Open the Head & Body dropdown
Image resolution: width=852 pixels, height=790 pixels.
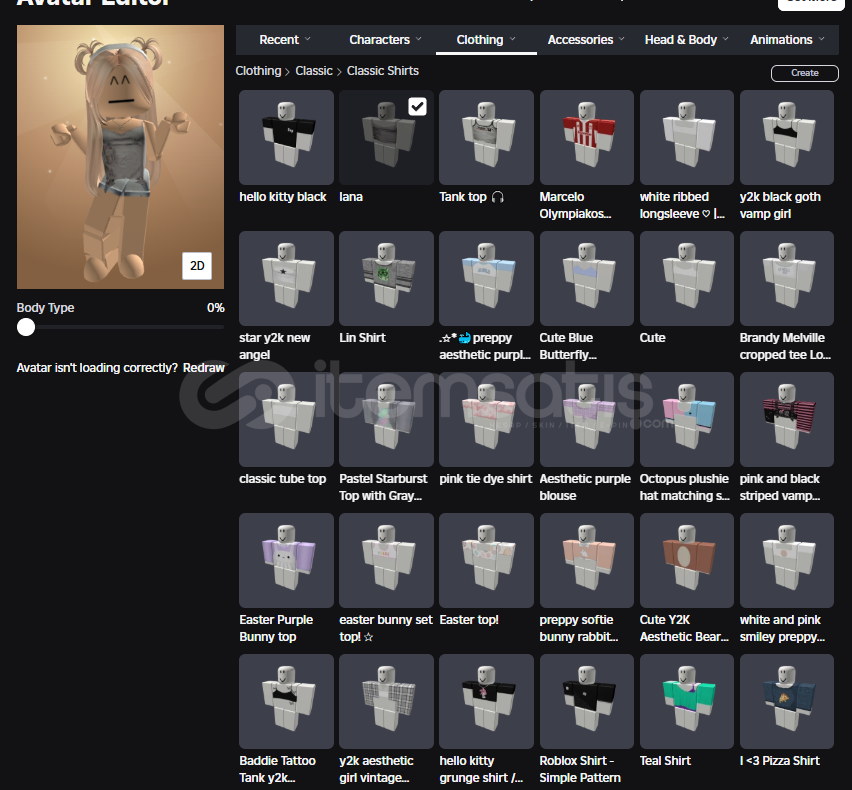pyautogui.click(x=687, y=40)
